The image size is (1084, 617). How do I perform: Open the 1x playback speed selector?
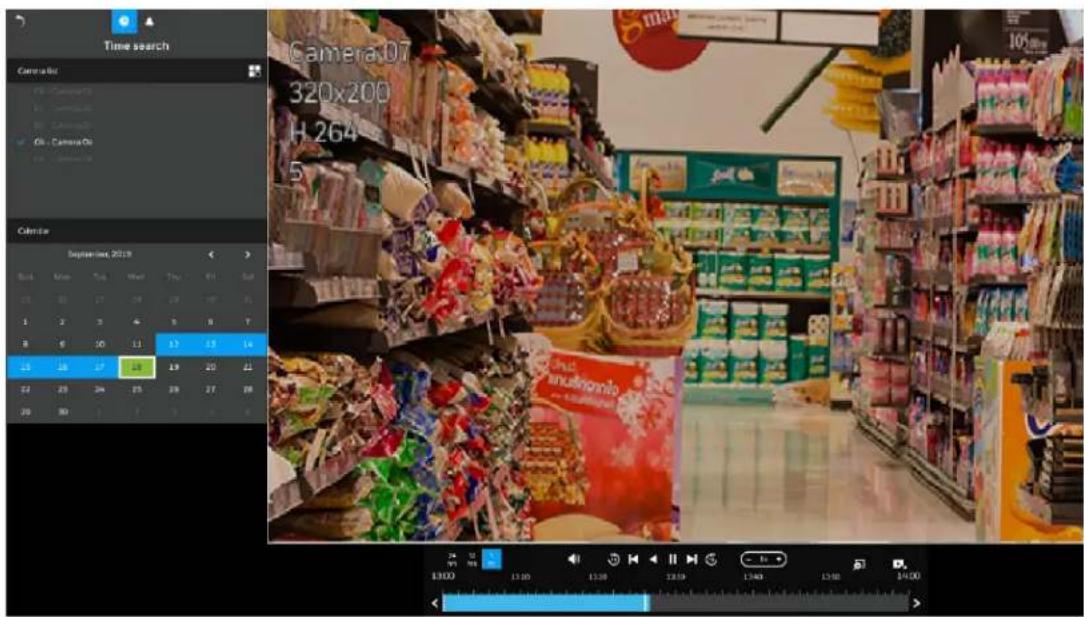[764, 559]
